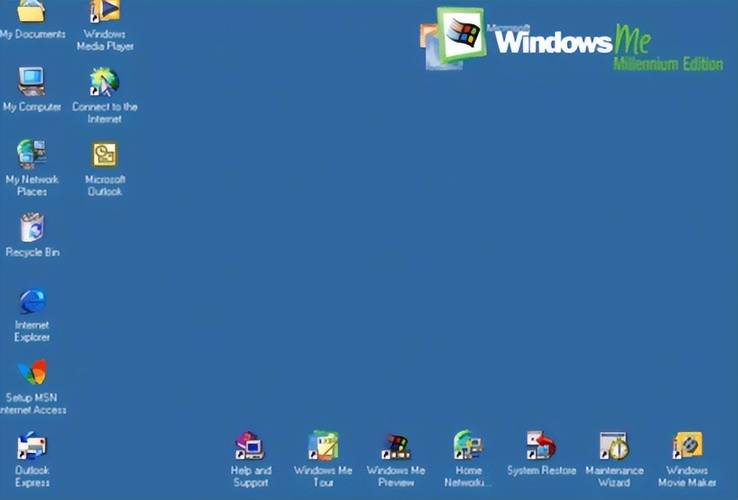Image resolution: width=738 pixels, height=500 pixels.
Task: Select the Recycle Bin icon
Action: pos(32,227)
